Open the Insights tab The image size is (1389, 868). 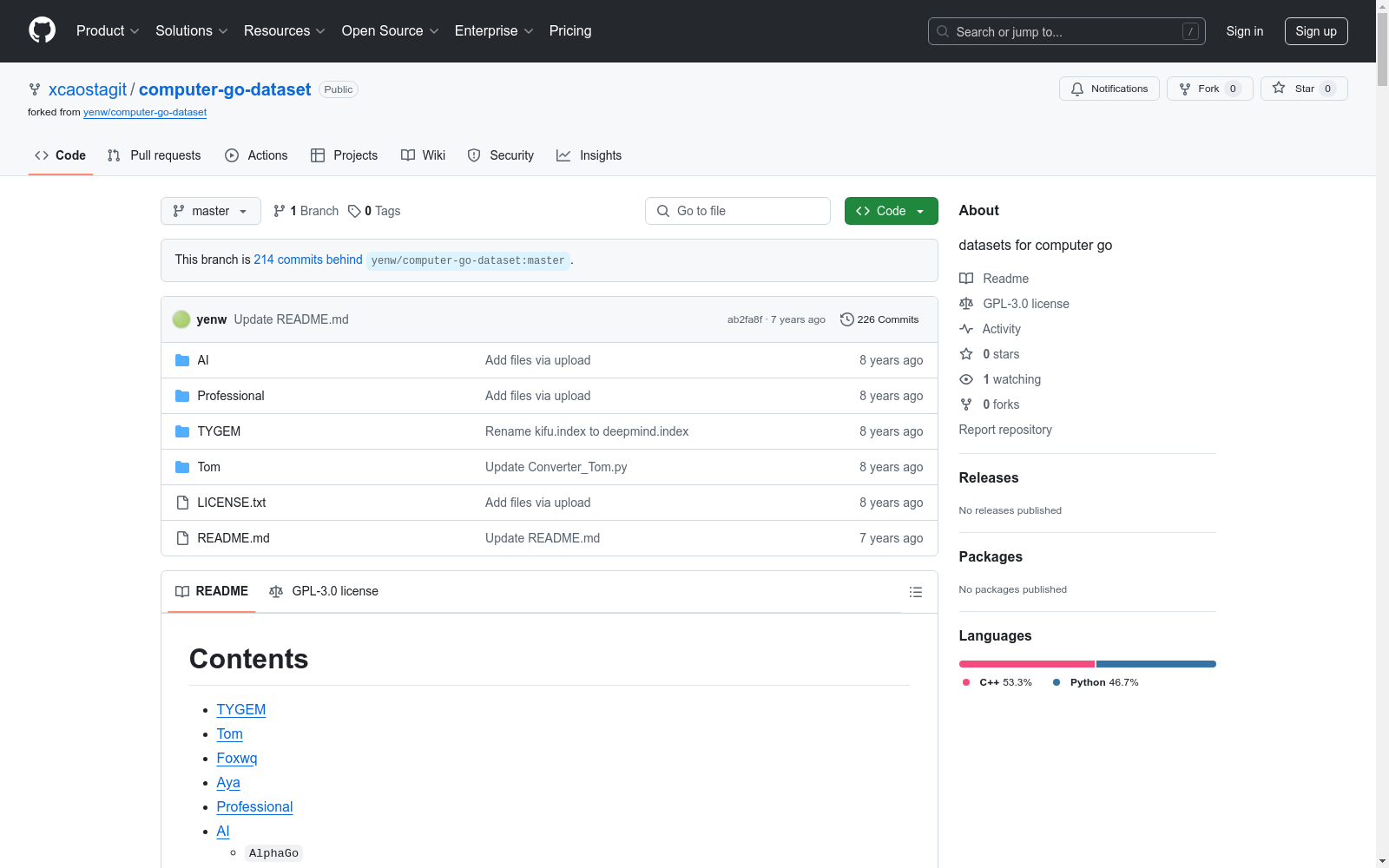pyautogui.click(x=589, y=155)
